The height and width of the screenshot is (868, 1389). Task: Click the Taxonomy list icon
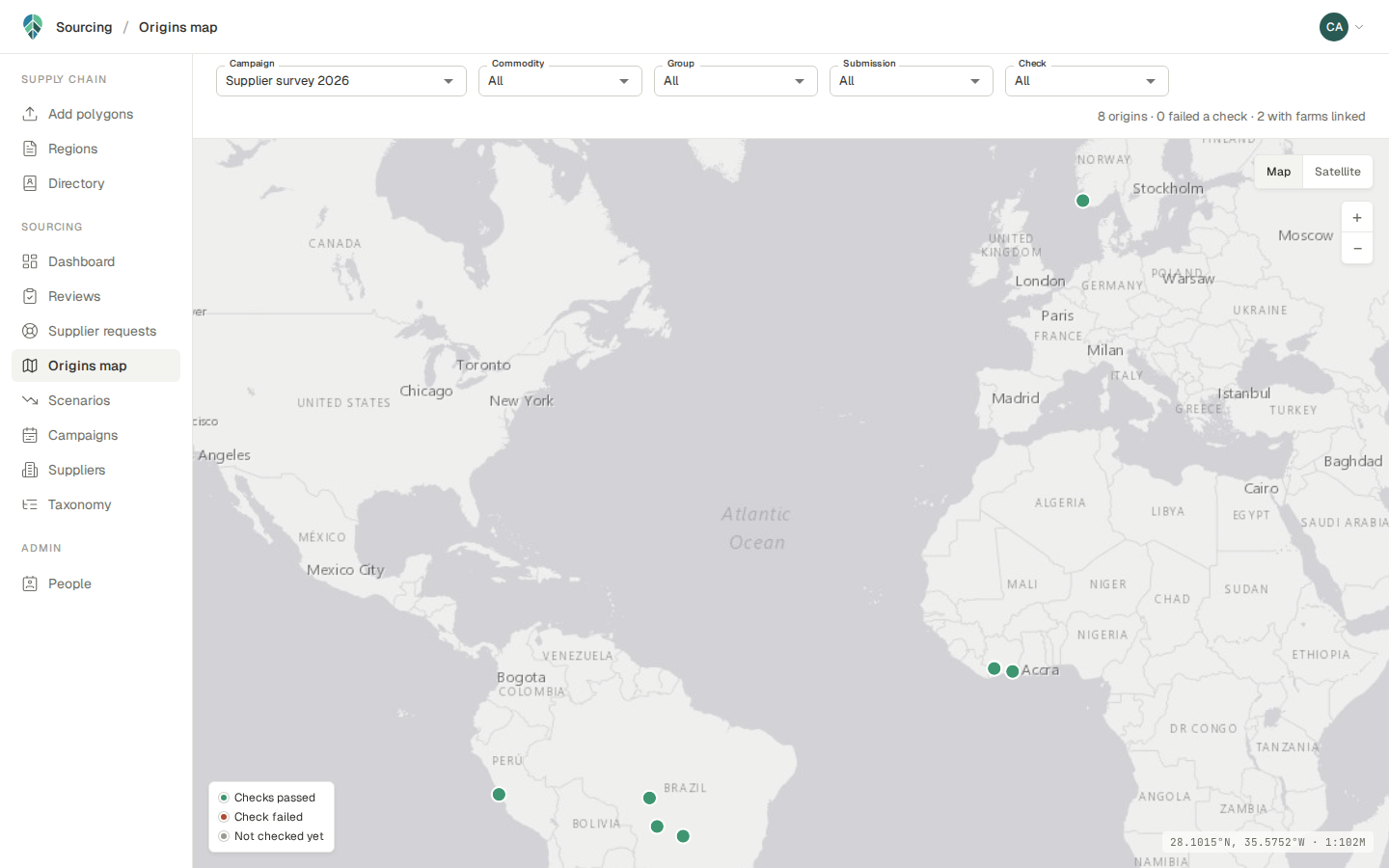coord(30,504)
